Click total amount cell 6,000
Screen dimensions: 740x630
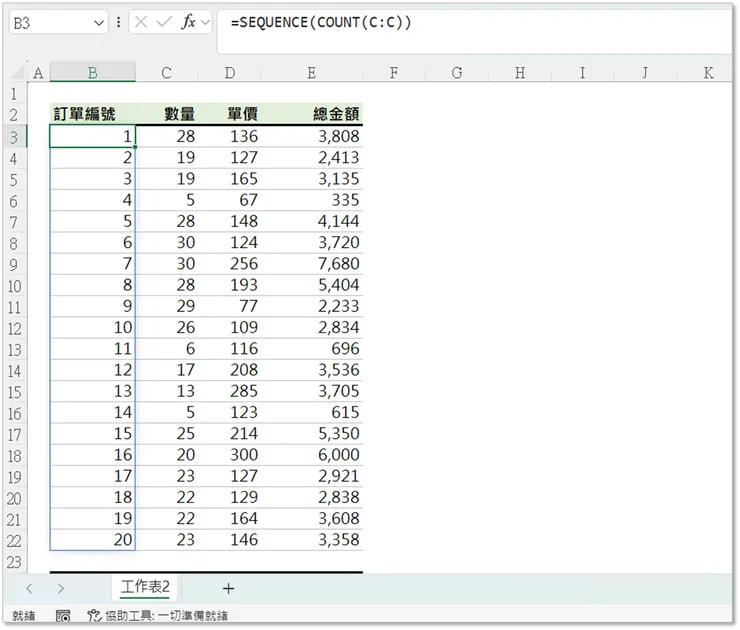pyautogui.click(x=312, y=455)
